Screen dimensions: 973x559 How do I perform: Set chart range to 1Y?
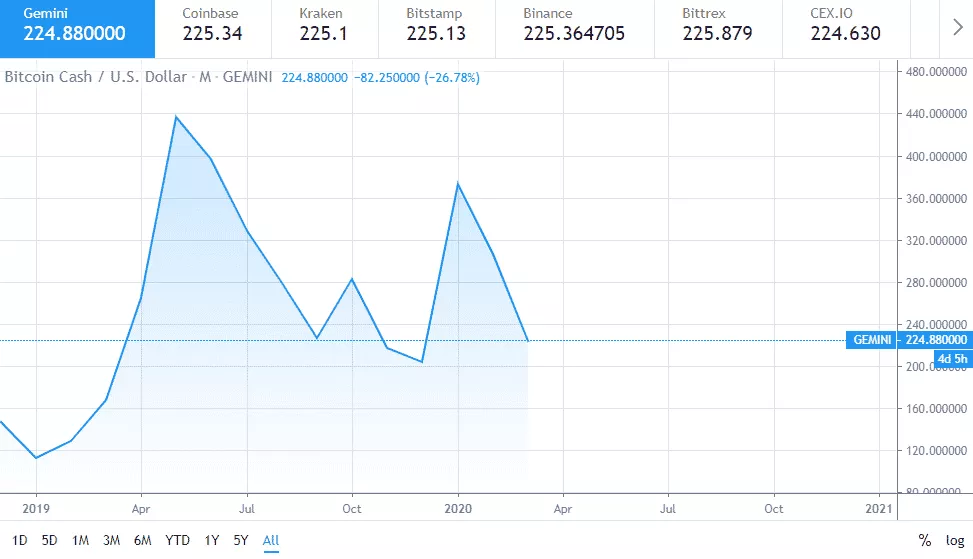[x=211, y=541]
